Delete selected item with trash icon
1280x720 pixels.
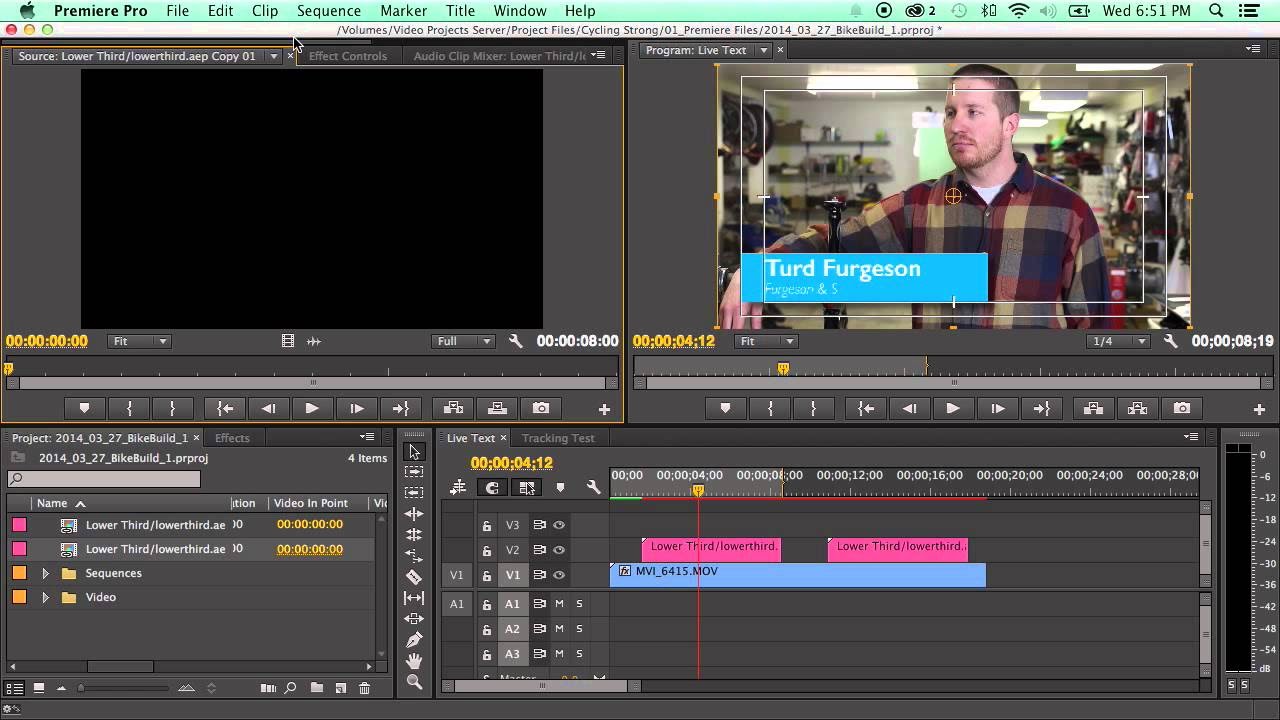click(x=364, y=688)
